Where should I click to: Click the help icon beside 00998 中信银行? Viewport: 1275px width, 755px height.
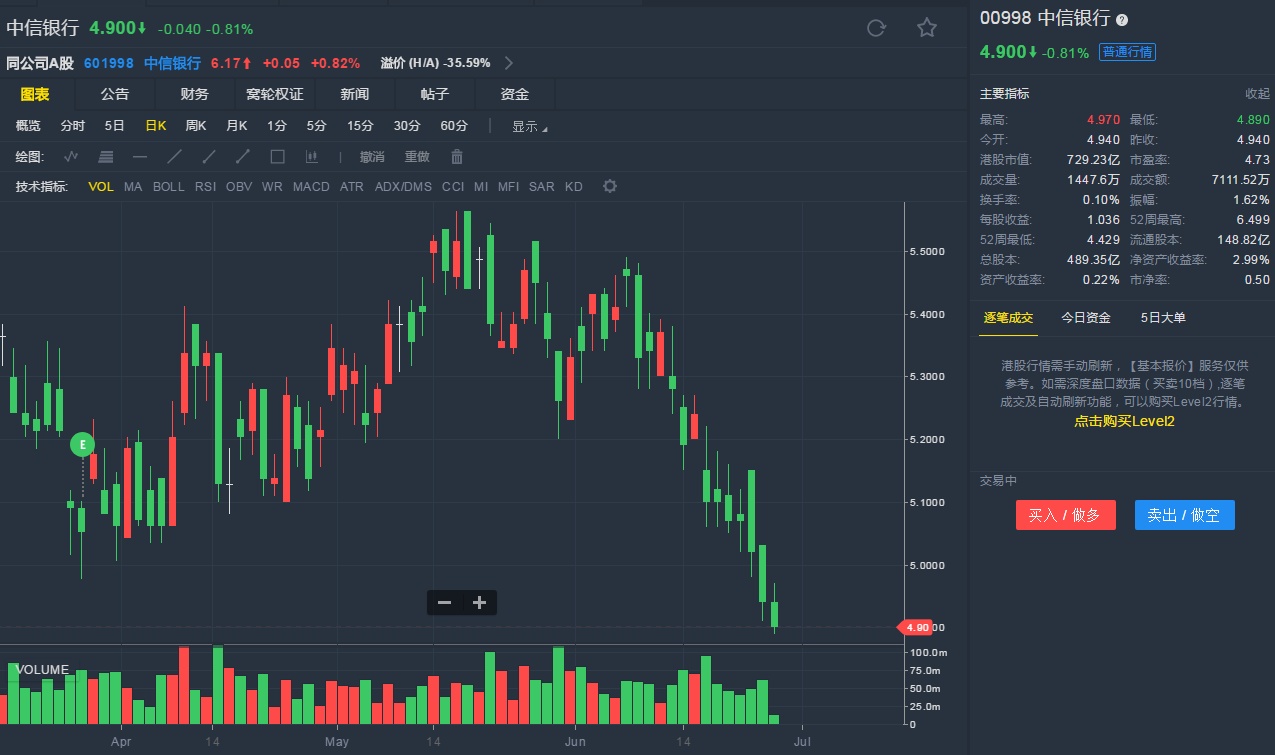pyautogui.click(x=1122, y=20)
